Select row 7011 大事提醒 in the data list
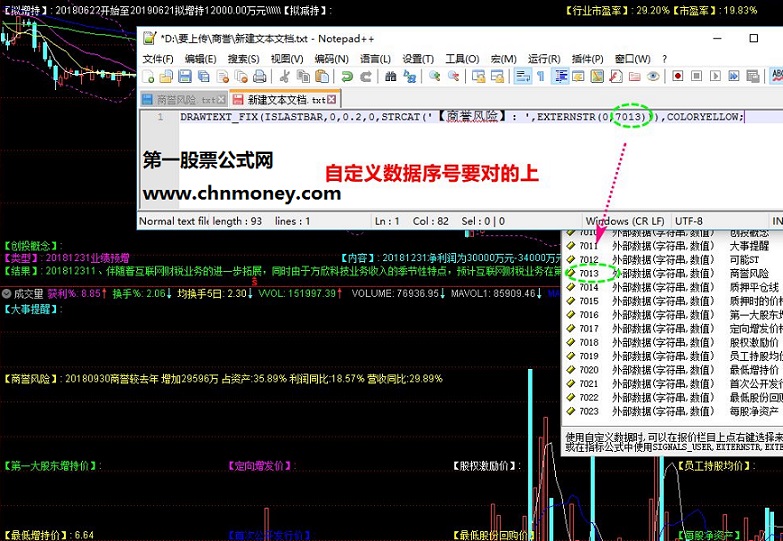783x541 pixels. pos(673,246)
